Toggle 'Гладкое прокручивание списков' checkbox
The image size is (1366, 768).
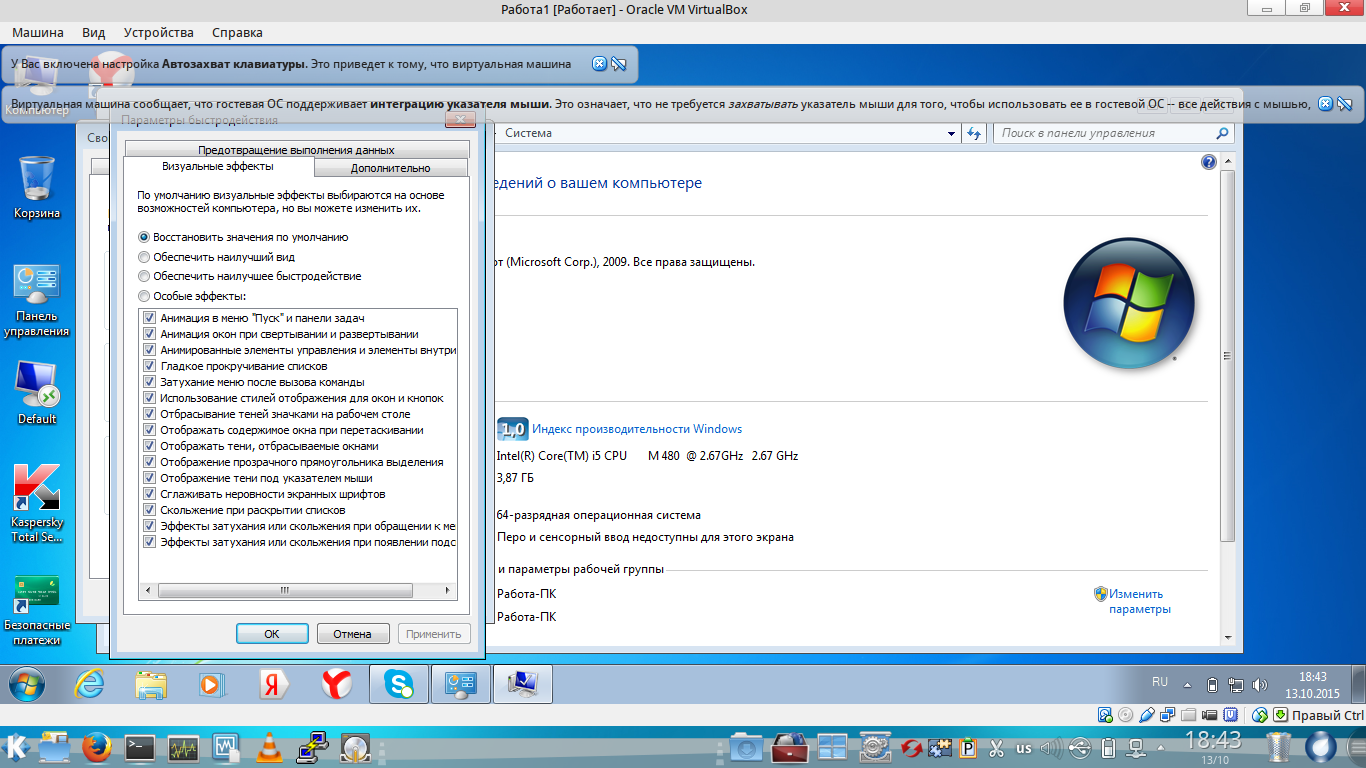pyautogui.click(x=150, y=366)
